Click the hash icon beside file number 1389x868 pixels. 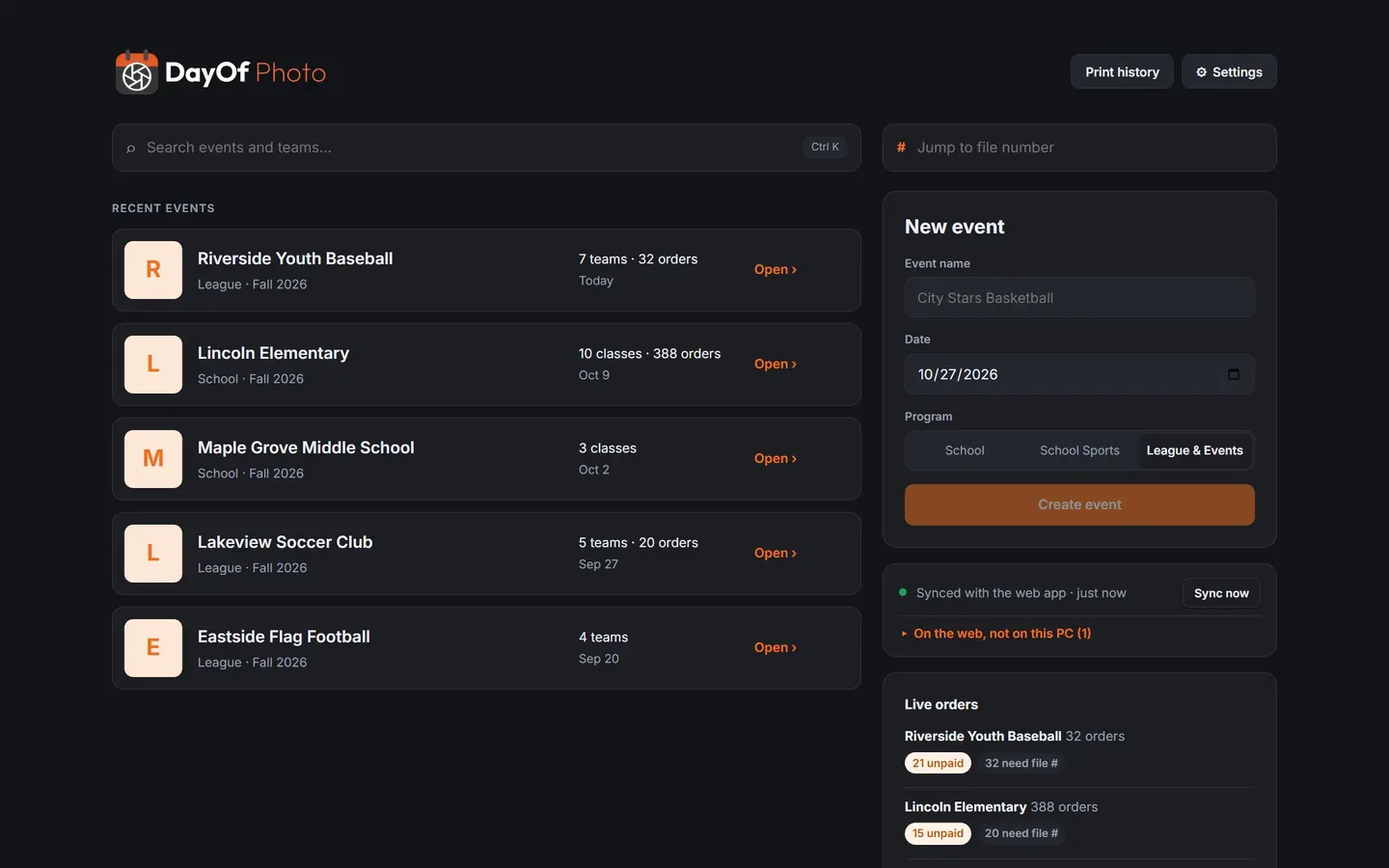tap(901, 148)
